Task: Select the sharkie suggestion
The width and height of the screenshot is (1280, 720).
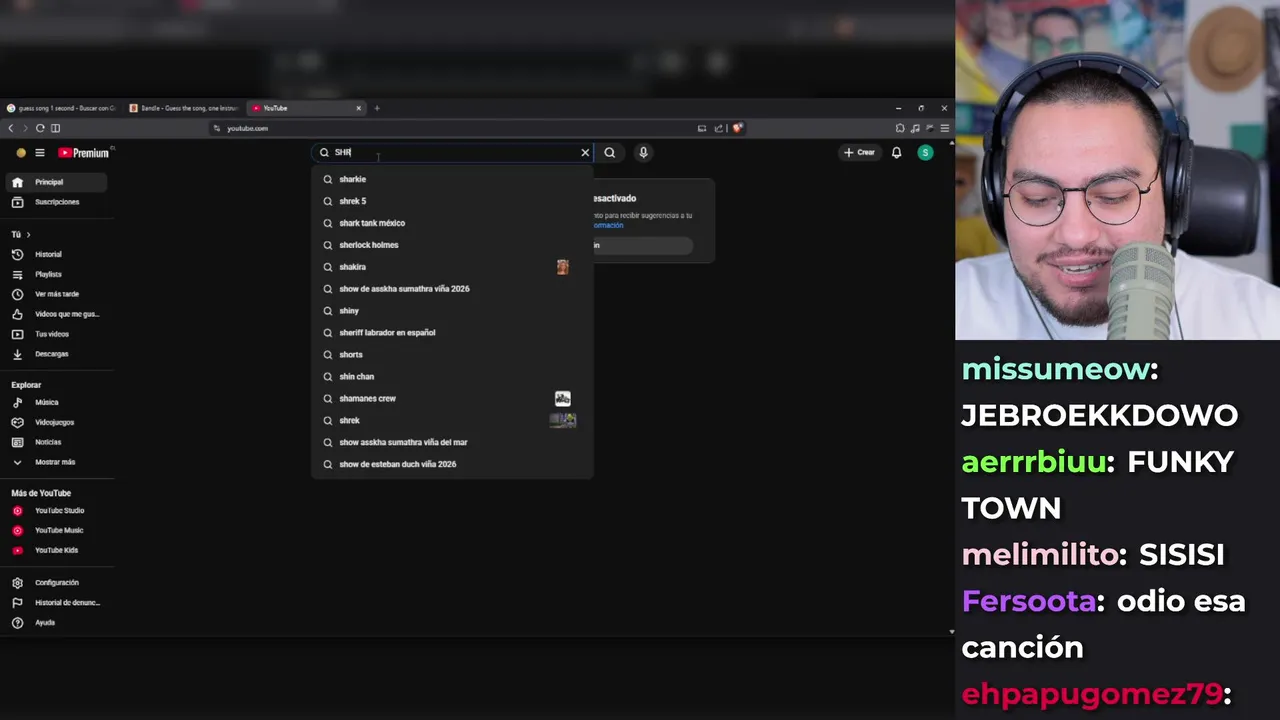Action: click(452, 179)
